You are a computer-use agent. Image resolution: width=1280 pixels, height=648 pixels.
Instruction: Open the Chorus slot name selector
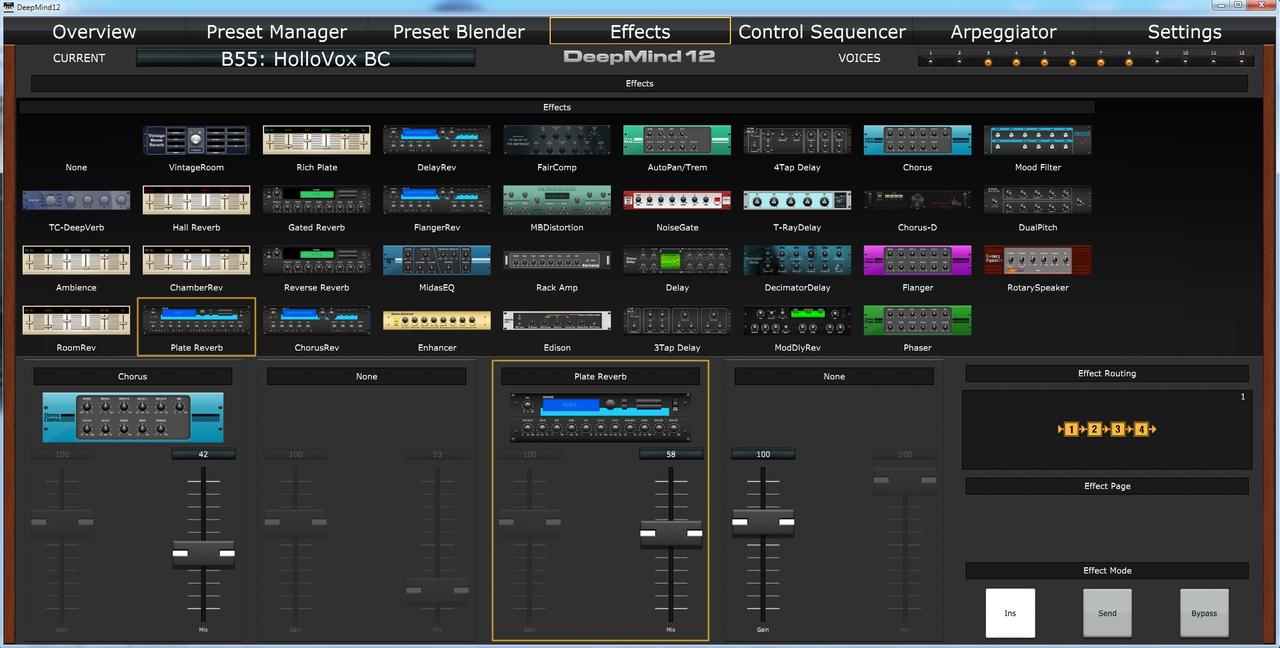pyautogui.click(x=133, y=376)
